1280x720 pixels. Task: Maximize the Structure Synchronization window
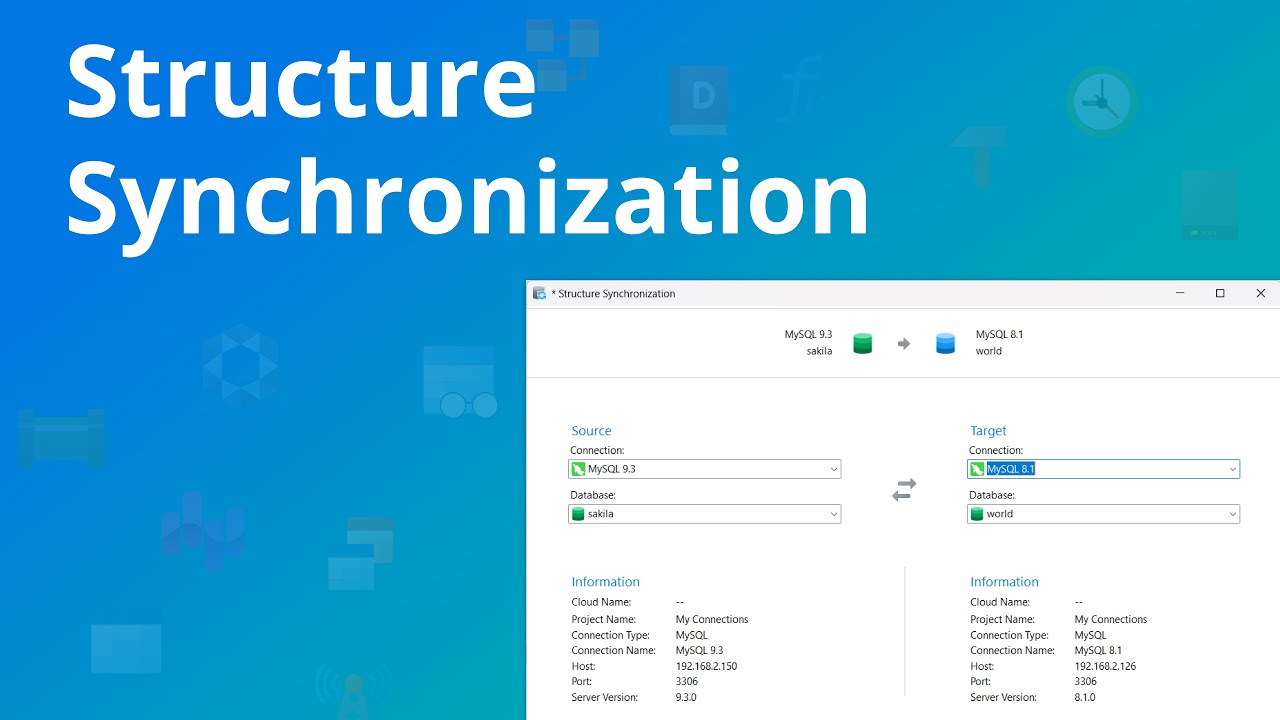(x=1220, y=293)
